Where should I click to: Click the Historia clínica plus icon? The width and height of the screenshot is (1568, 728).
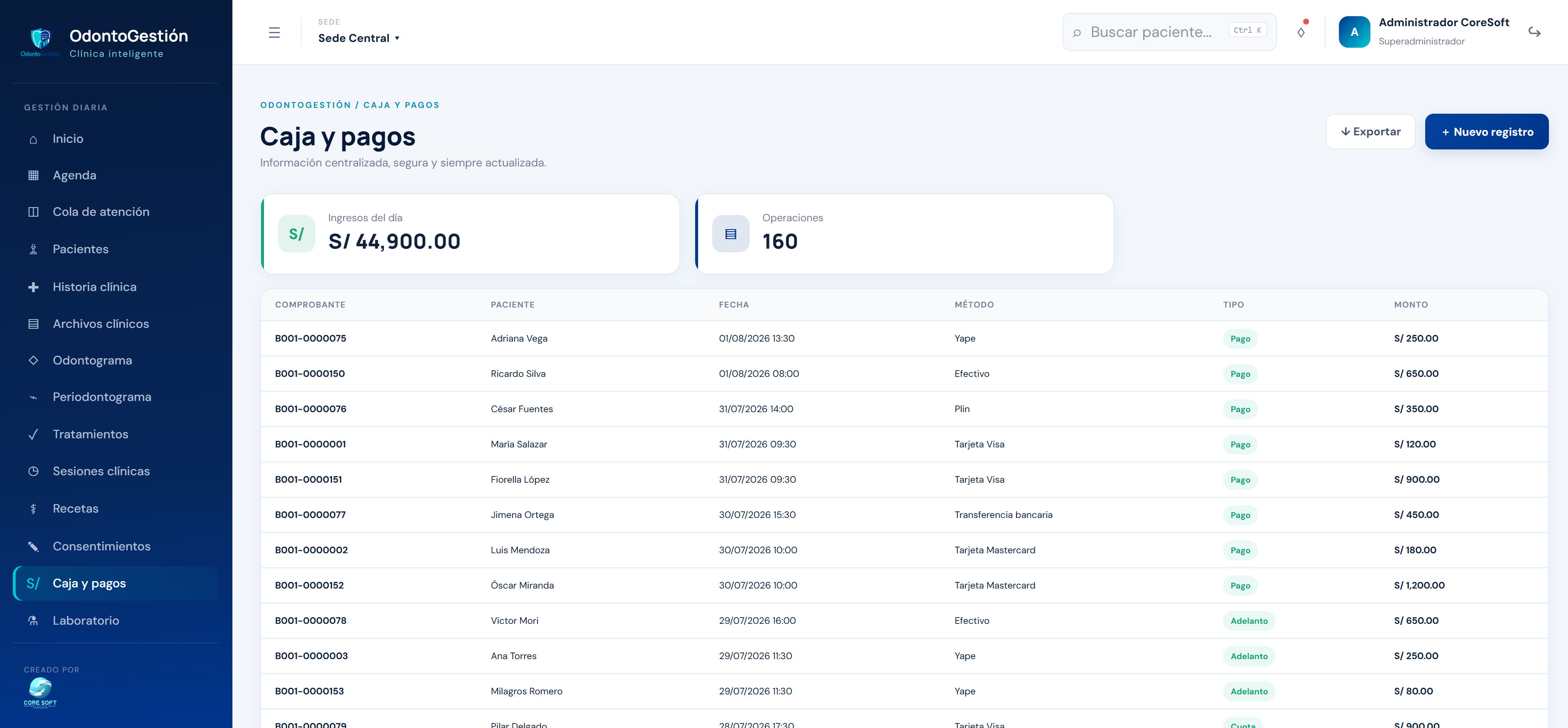[x=34, y=287]
